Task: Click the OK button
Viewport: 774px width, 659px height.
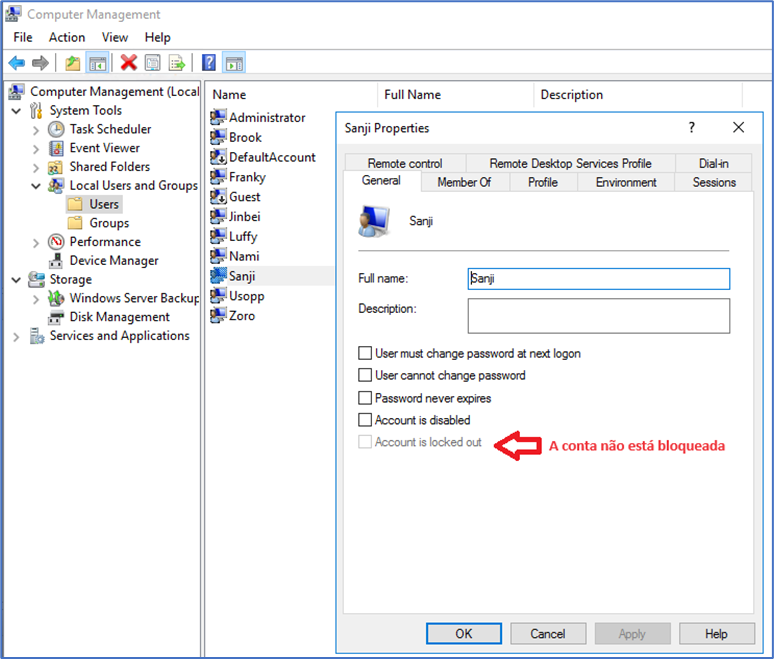Action: coord(463,634)
